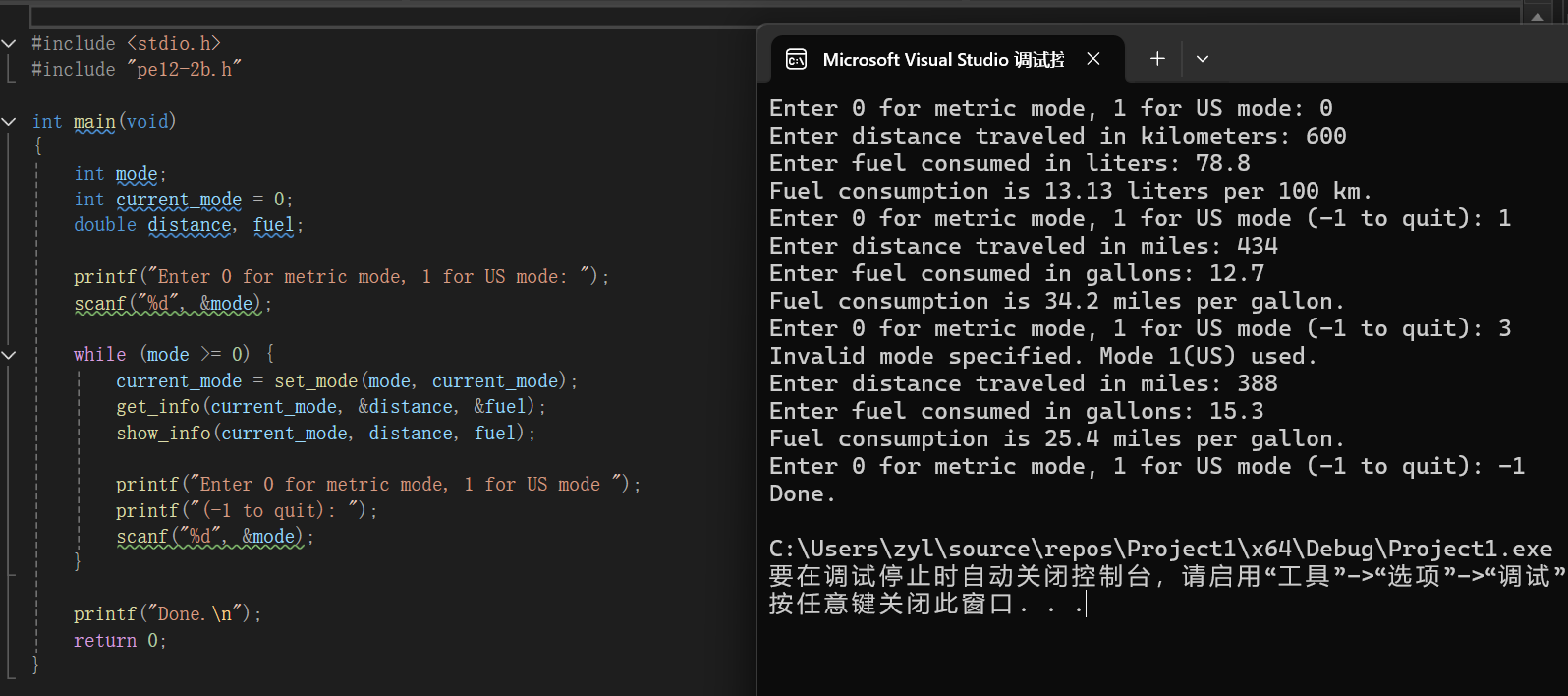Place cursor on the return 0 line
Viewport: 1568px width, 696px height.
pos(120,640)
